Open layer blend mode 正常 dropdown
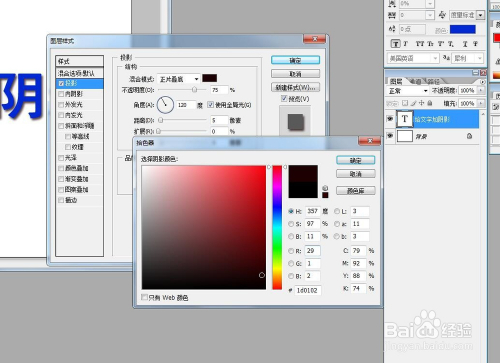Viewport: 500px width, 363px height. [407, 91]
